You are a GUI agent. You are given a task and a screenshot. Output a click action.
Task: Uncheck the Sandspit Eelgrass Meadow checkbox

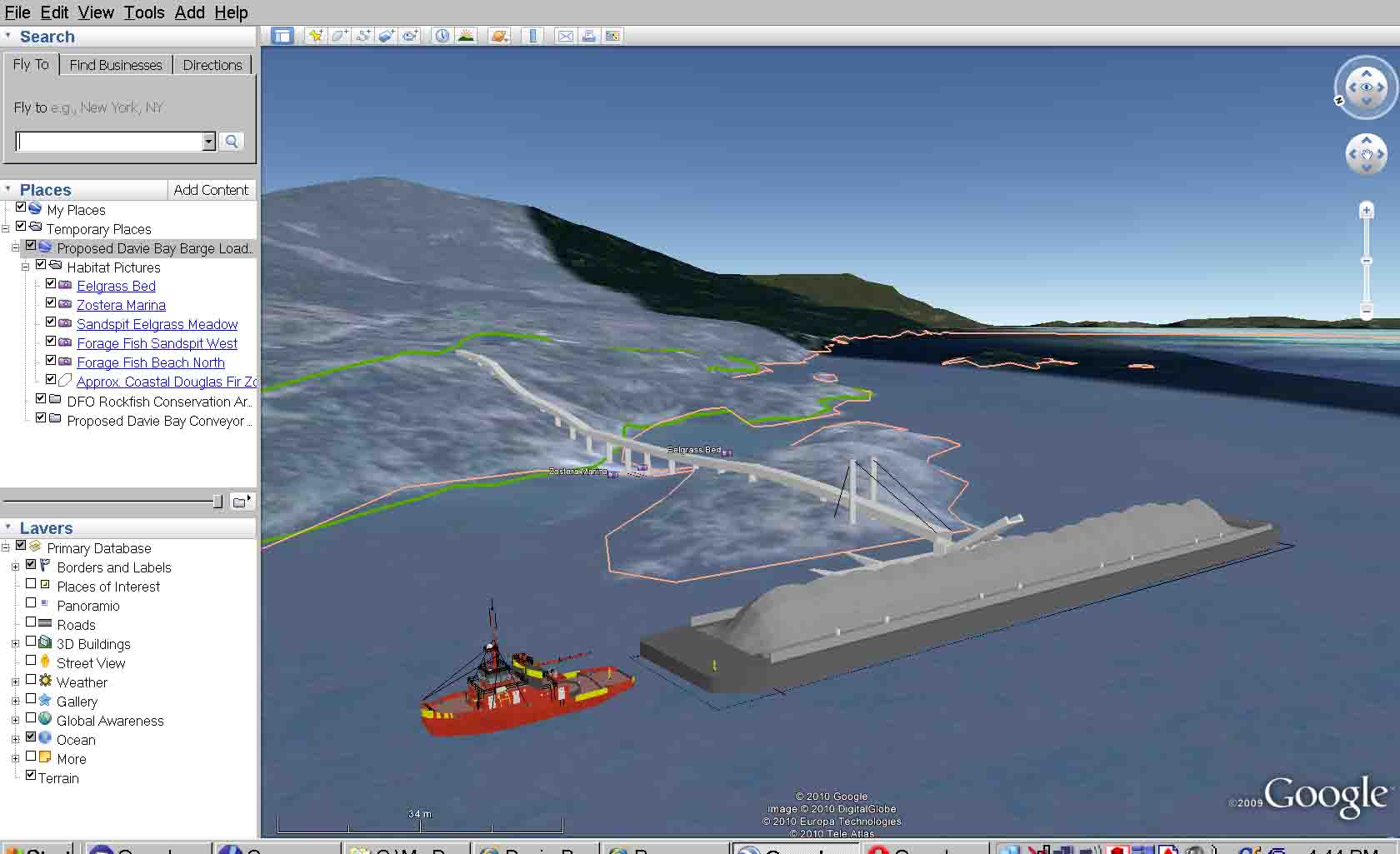coord(51,322)
